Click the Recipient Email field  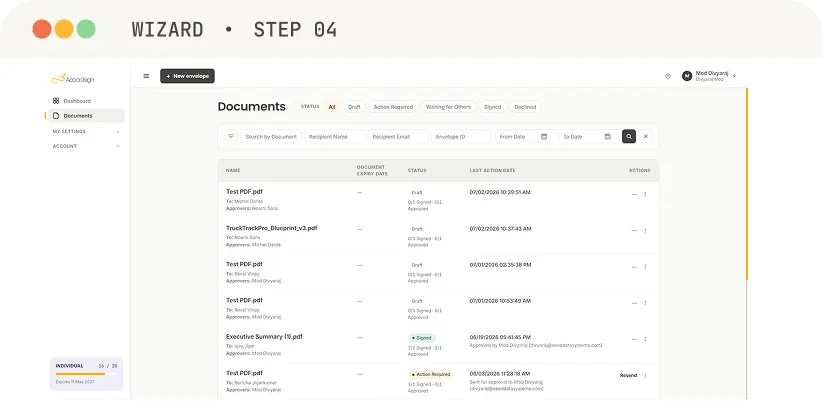[x=398, y=137]
